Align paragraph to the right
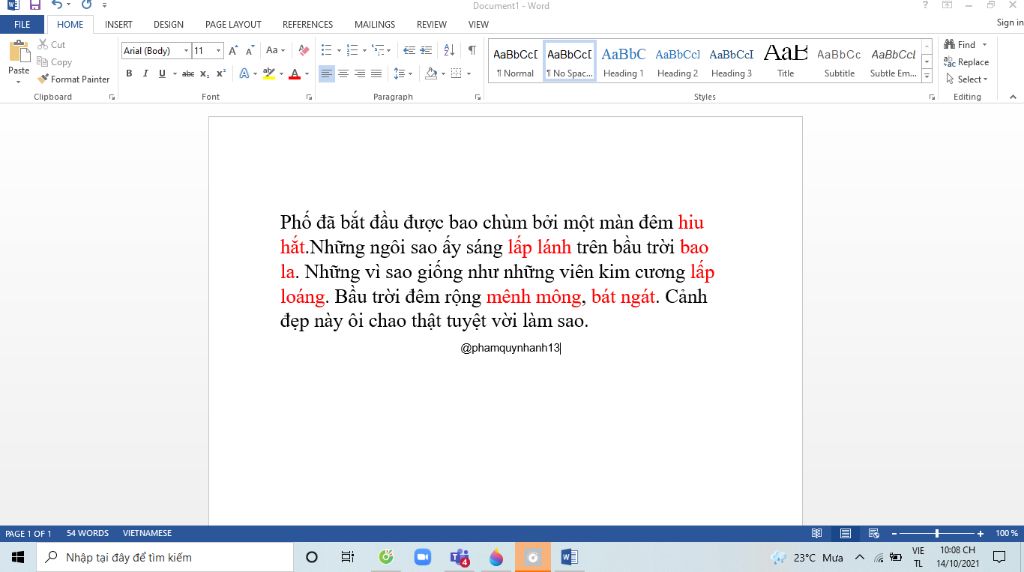Image resolution: width=1024 pixels, height=572 pixels. click(360, 74)
